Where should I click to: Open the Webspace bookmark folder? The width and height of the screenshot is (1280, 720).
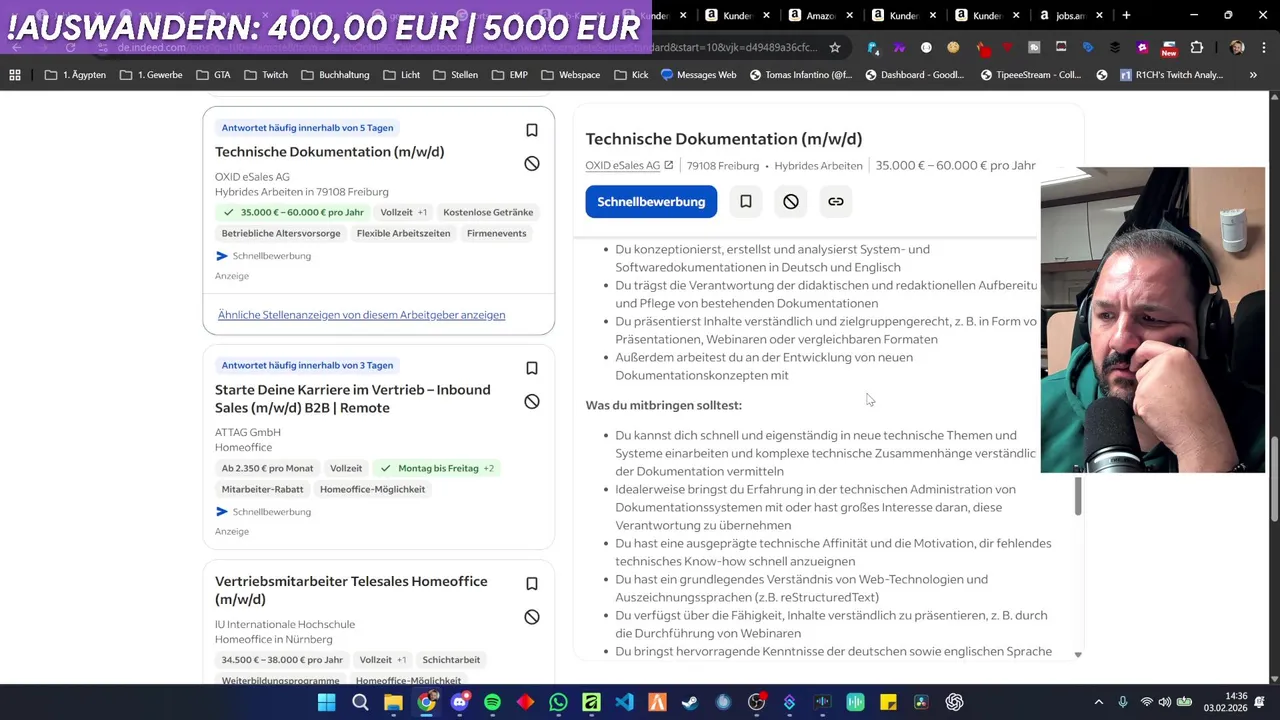(x=570, y=75)
